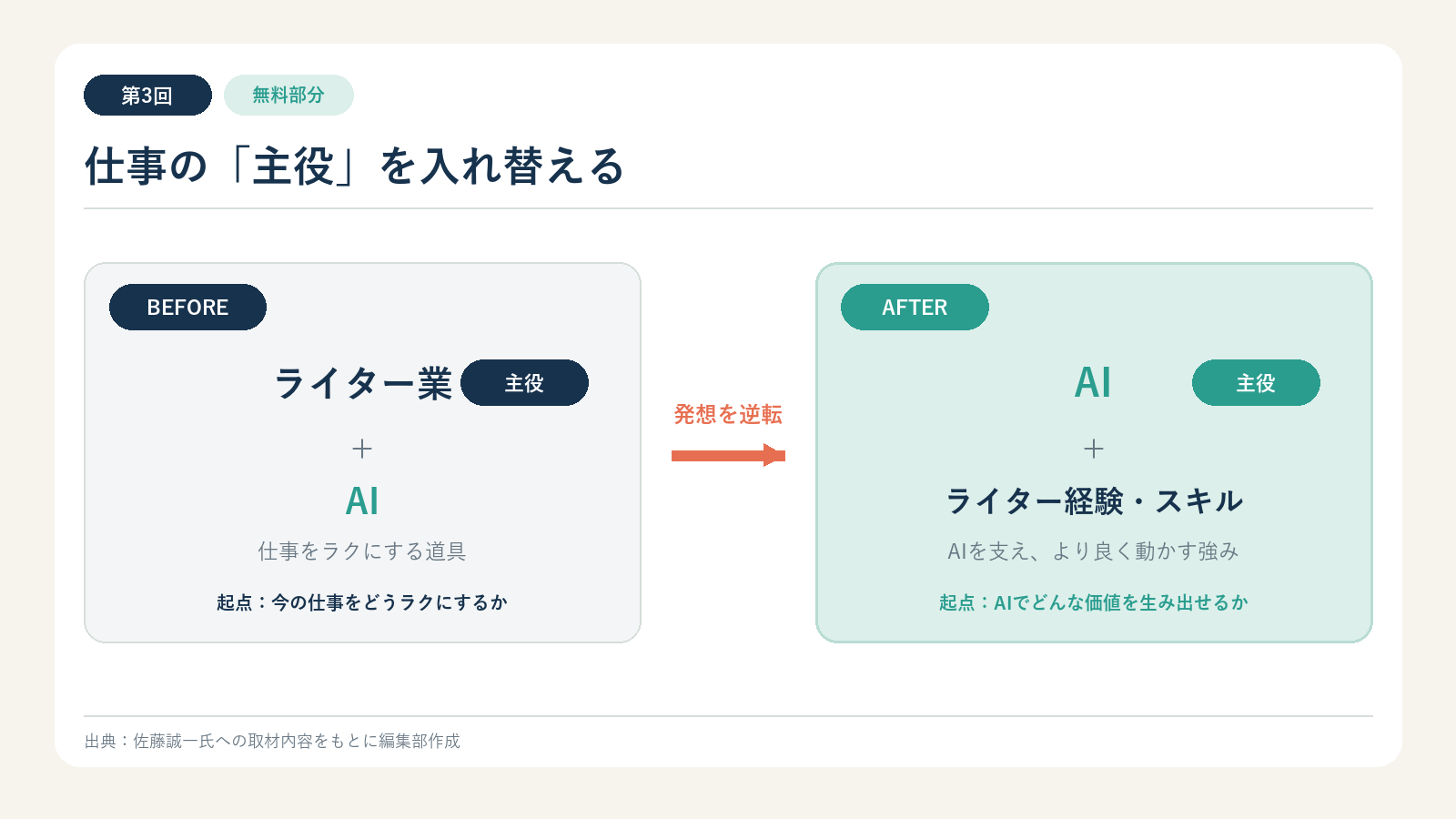
Task: Click the title 仕事の「主役」を入れ替える
Action: [354, 167]
